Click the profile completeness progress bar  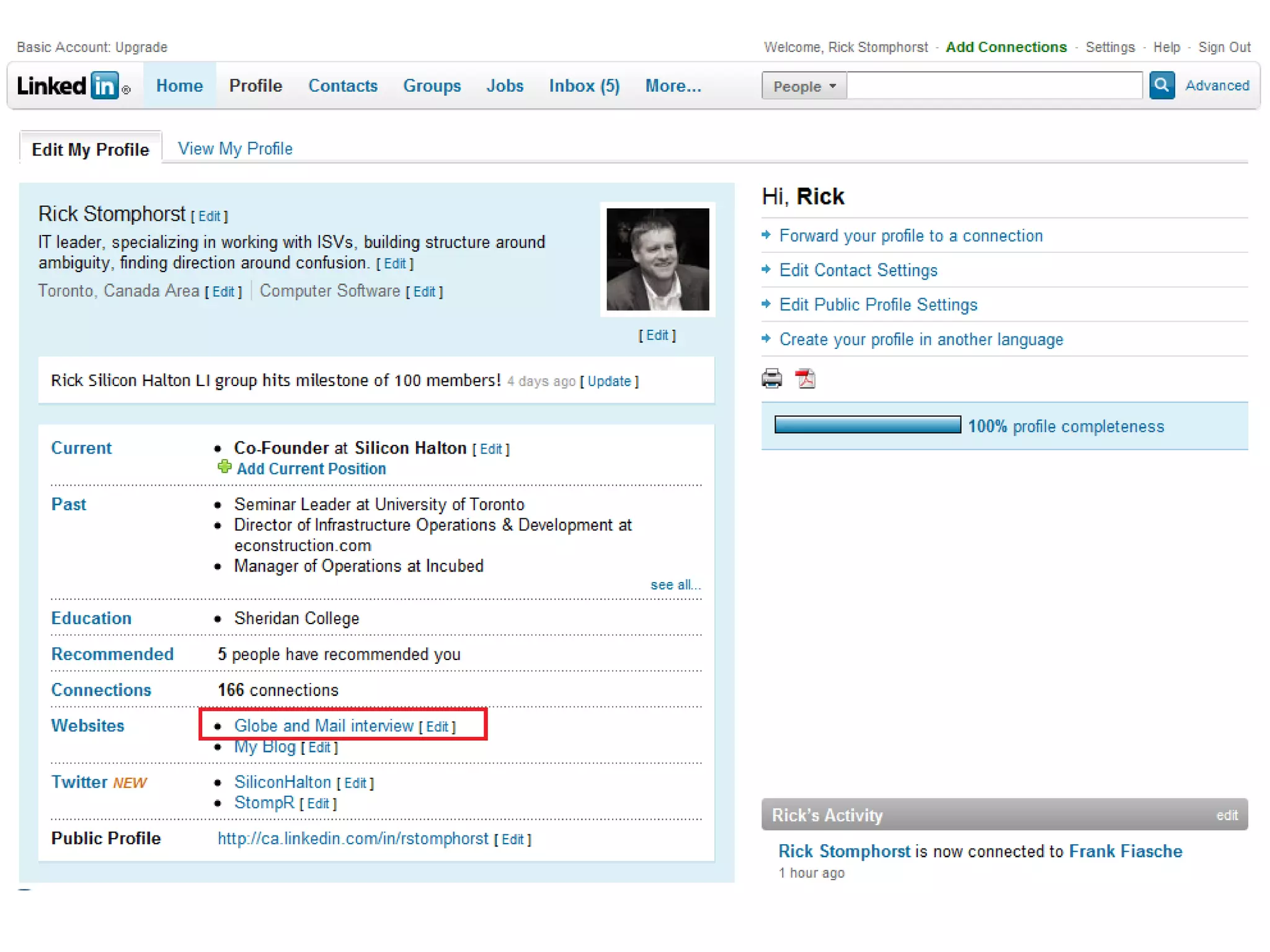click(x=867, y=425)
